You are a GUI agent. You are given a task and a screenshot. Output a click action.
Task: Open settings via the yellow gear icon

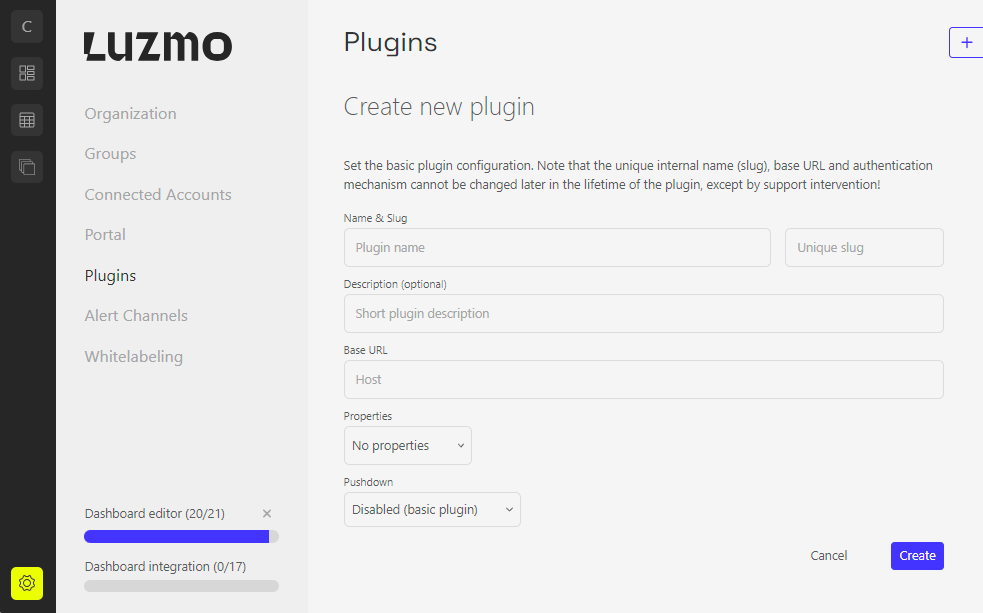click(x=25, y=583)
